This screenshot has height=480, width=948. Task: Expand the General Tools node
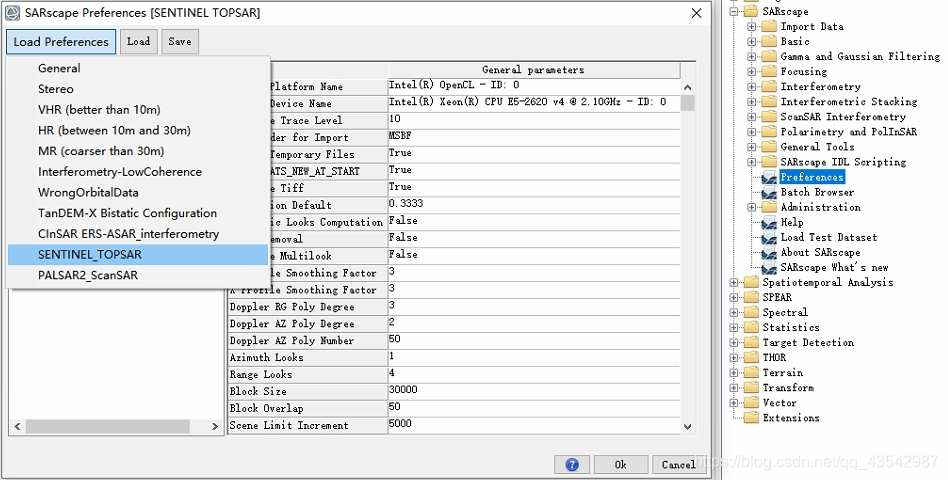tap(752, 148)
